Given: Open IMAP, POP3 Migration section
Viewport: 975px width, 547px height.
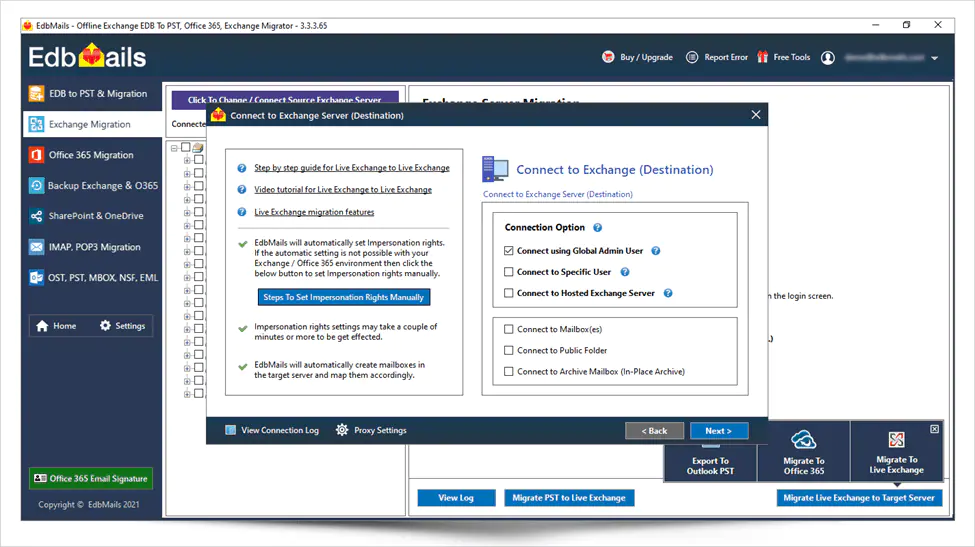Looking at the screenshot, I should coord(91,247).
